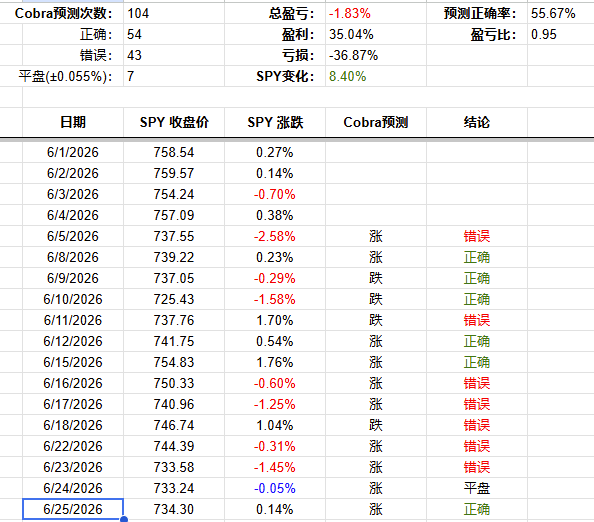Select the blue -0.05% change cell
This screenshot has width=594, height=522.
[275, 488]
